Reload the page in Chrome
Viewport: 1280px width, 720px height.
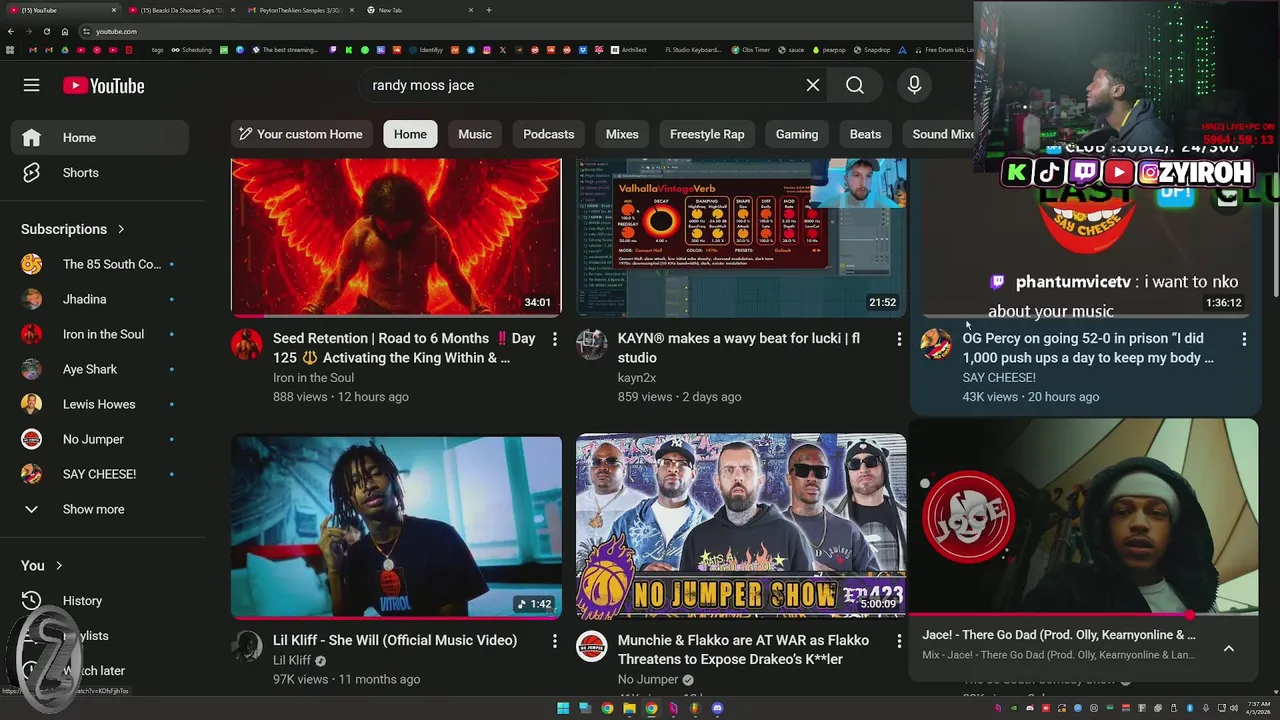coord(46,31)
